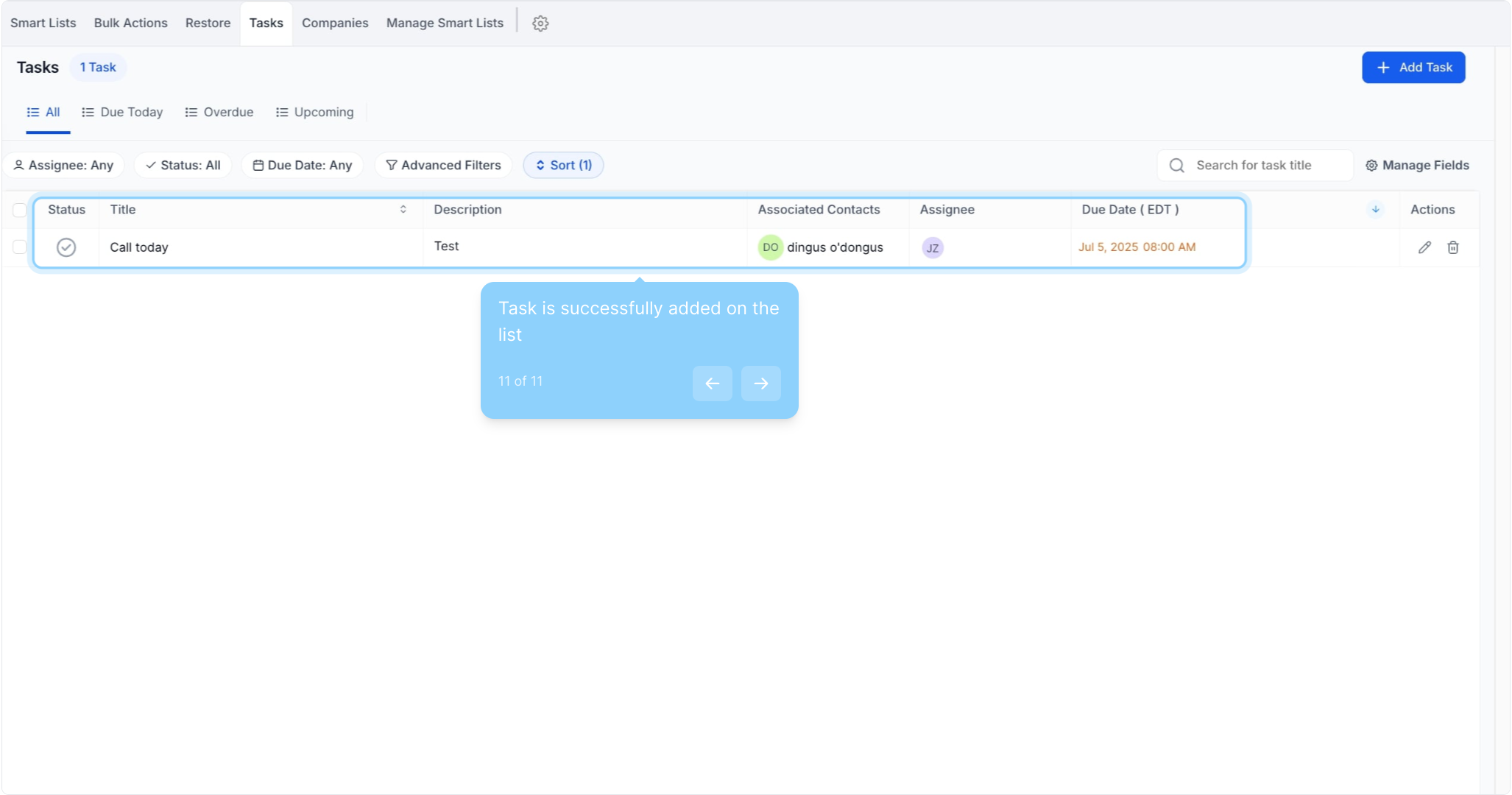Switch to the Companies tab
The height and width of the screenshot is (795, 1512).
pyautogui.click(x=335, y=23)
